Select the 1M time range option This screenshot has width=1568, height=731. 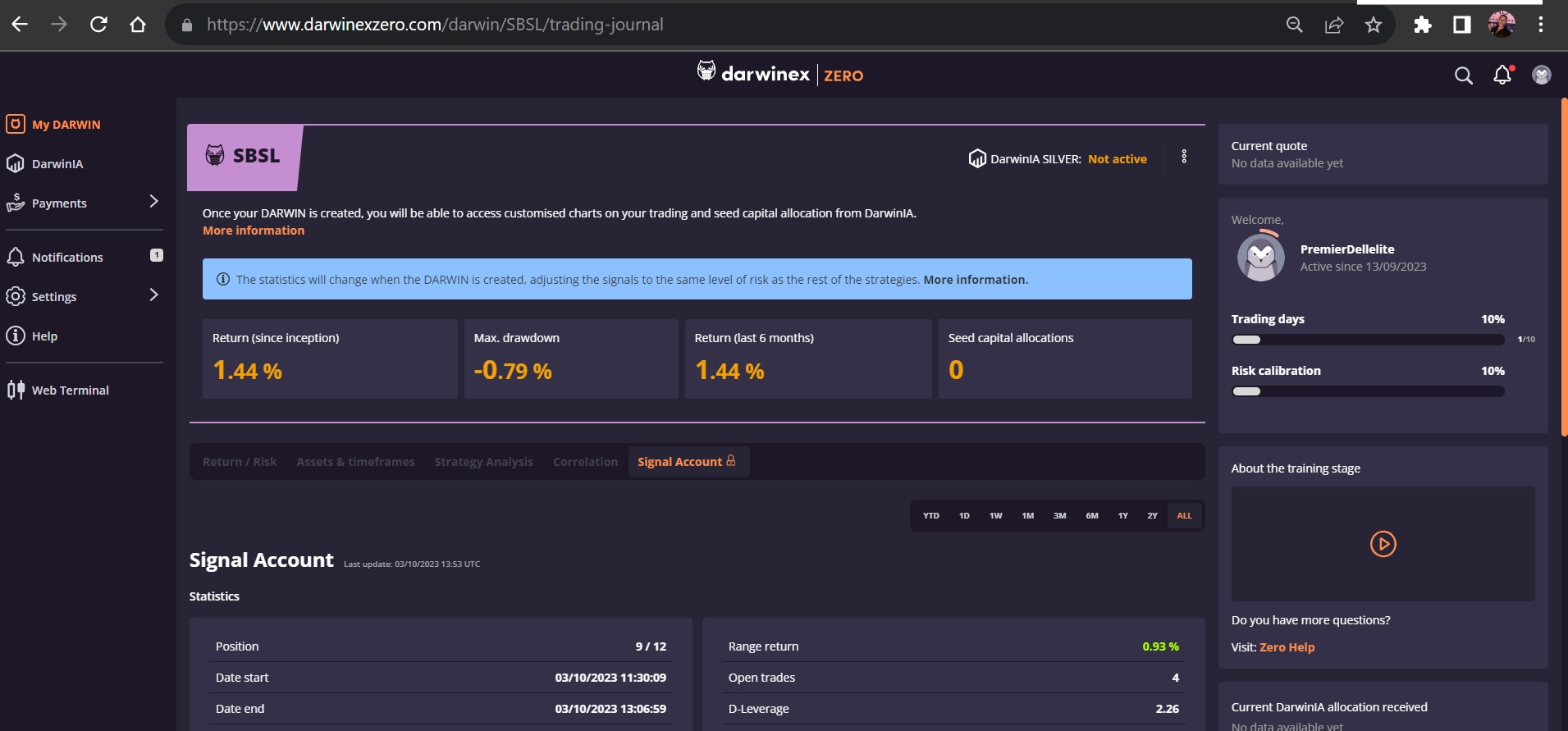coord(1027,516)
